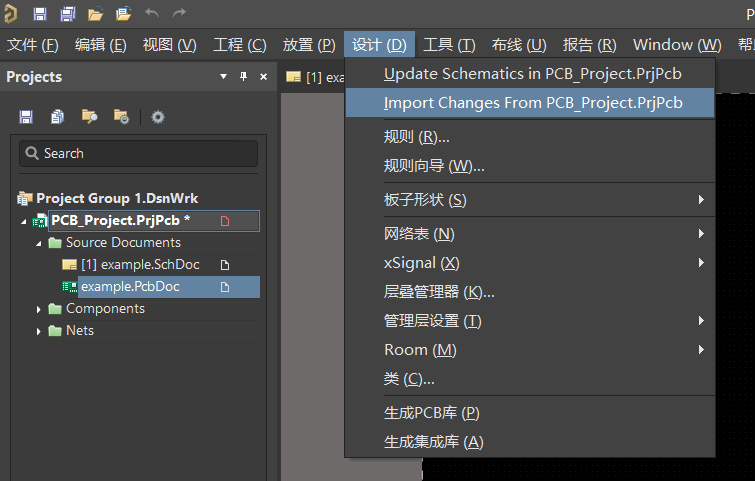This screenshot has height=481, width=755.
Task: Open the 编辑 (E) menu
Action: point(101,45)
